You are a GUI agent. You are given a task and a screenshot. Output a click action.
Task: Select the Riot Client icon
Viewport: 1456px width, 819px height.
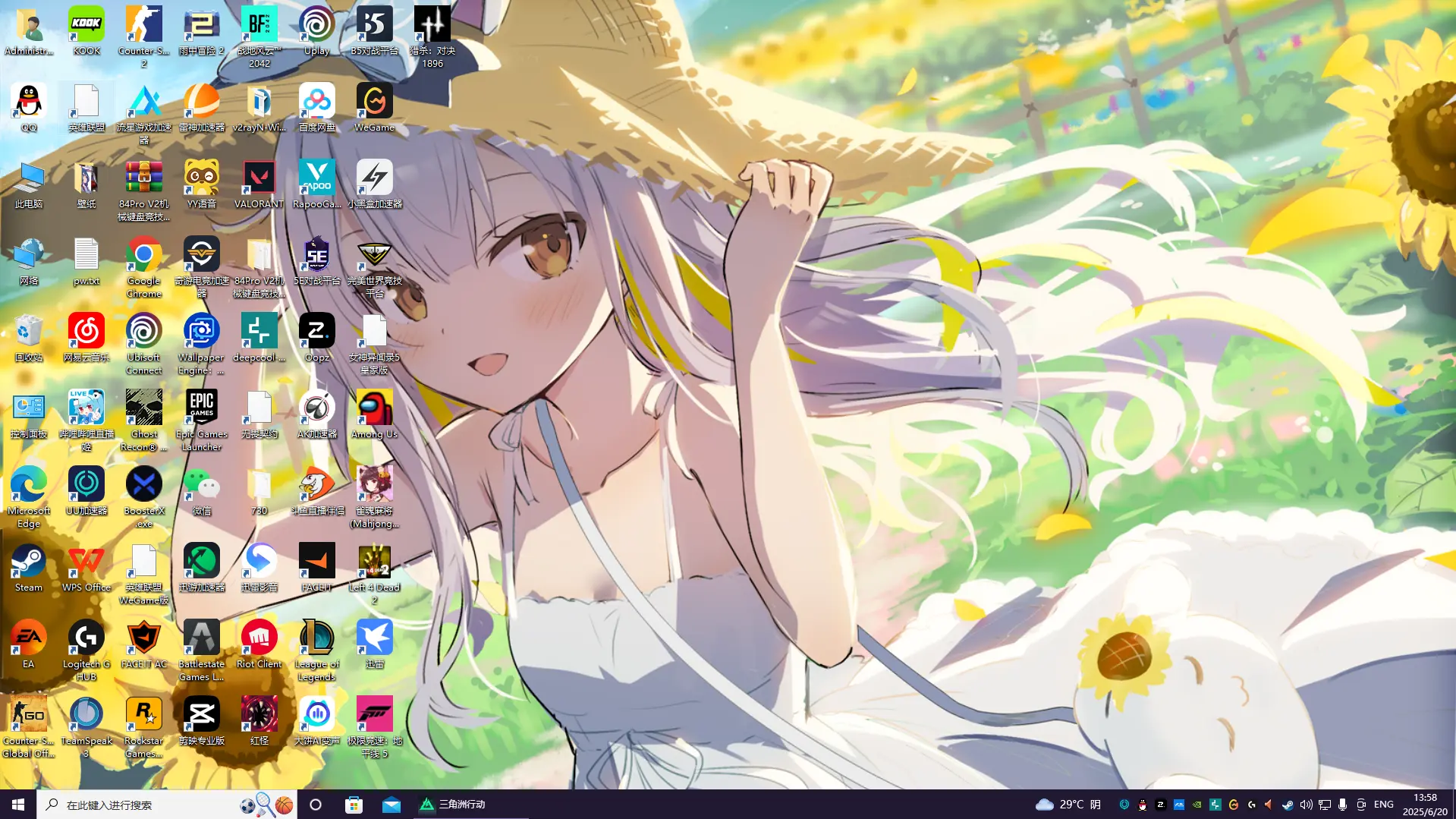click(259, 644)
